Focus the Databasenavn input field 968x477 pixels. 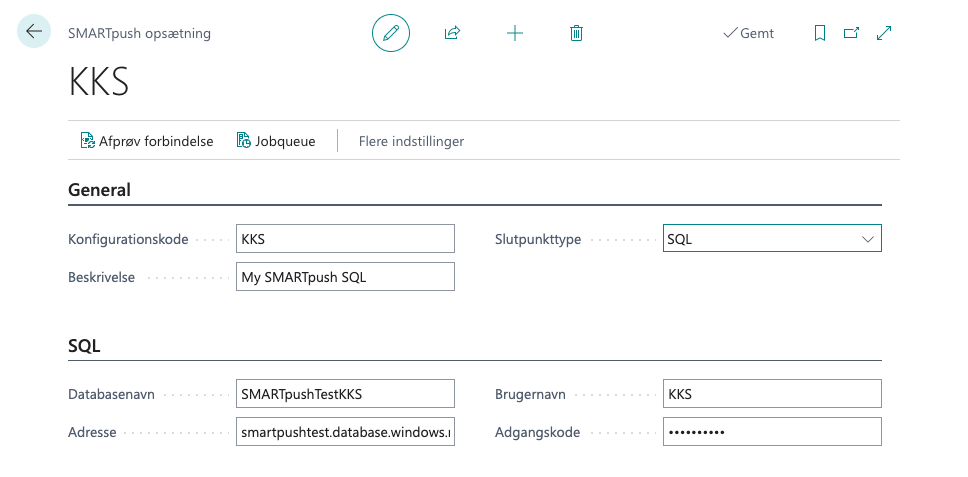[x=345, y=394]
